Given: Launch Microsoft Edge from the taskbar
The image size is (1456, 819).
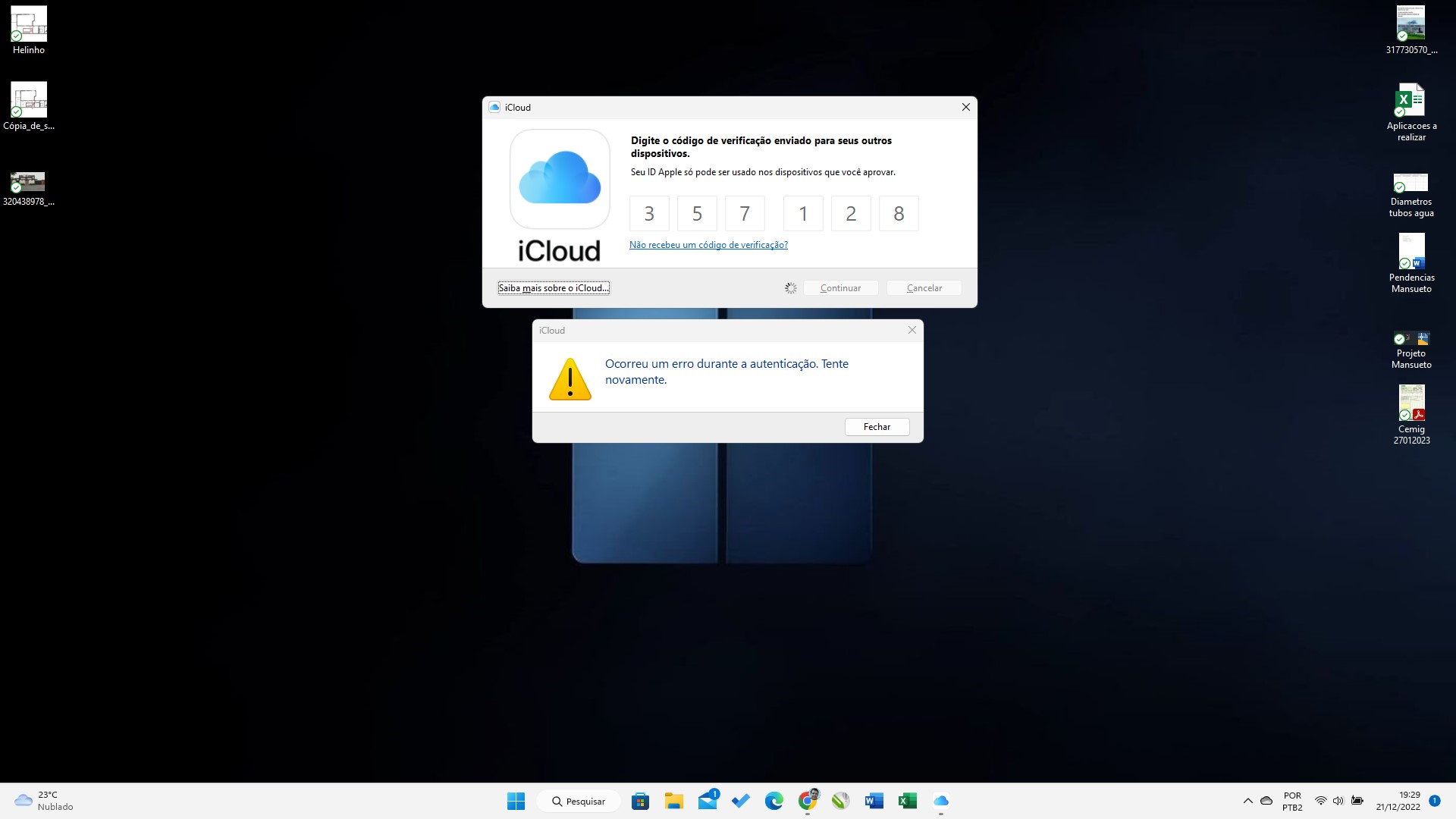Looking at the screenshot, I should [x=773, y=801].
